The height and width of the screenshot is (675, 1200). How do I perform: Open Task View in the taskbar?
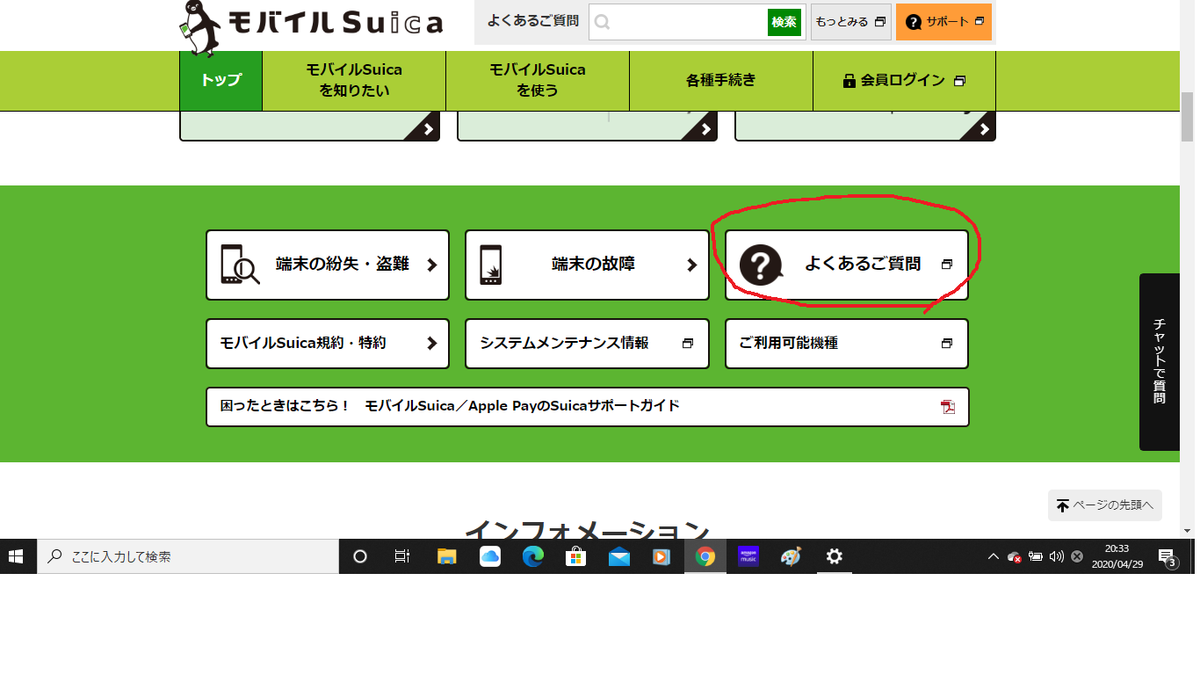[402, 557]
